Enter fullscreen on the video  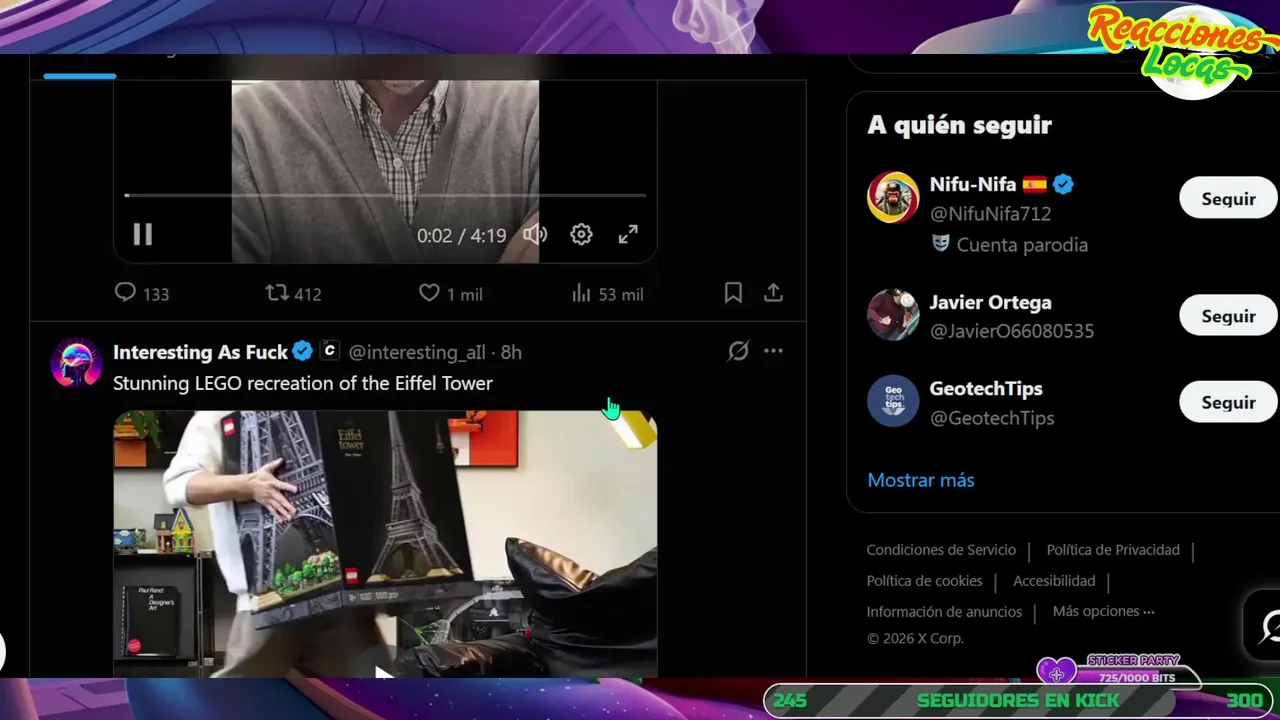(628, 234)
